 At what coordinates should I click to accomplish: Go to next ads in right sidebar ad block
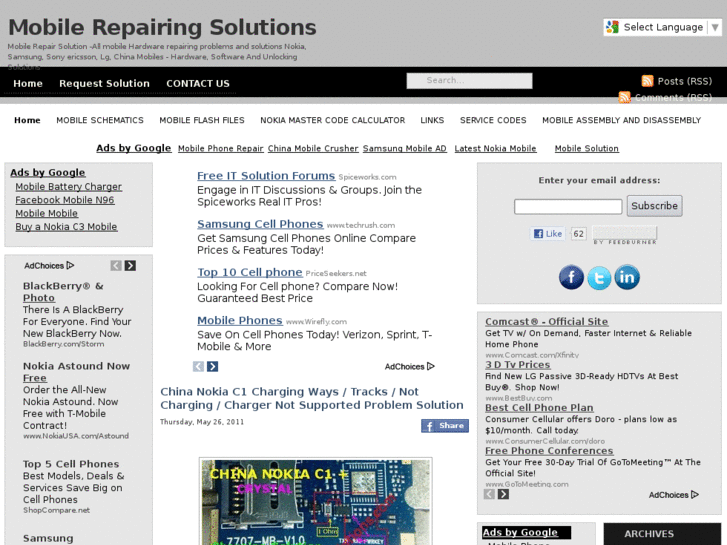[x=504, y=494]
